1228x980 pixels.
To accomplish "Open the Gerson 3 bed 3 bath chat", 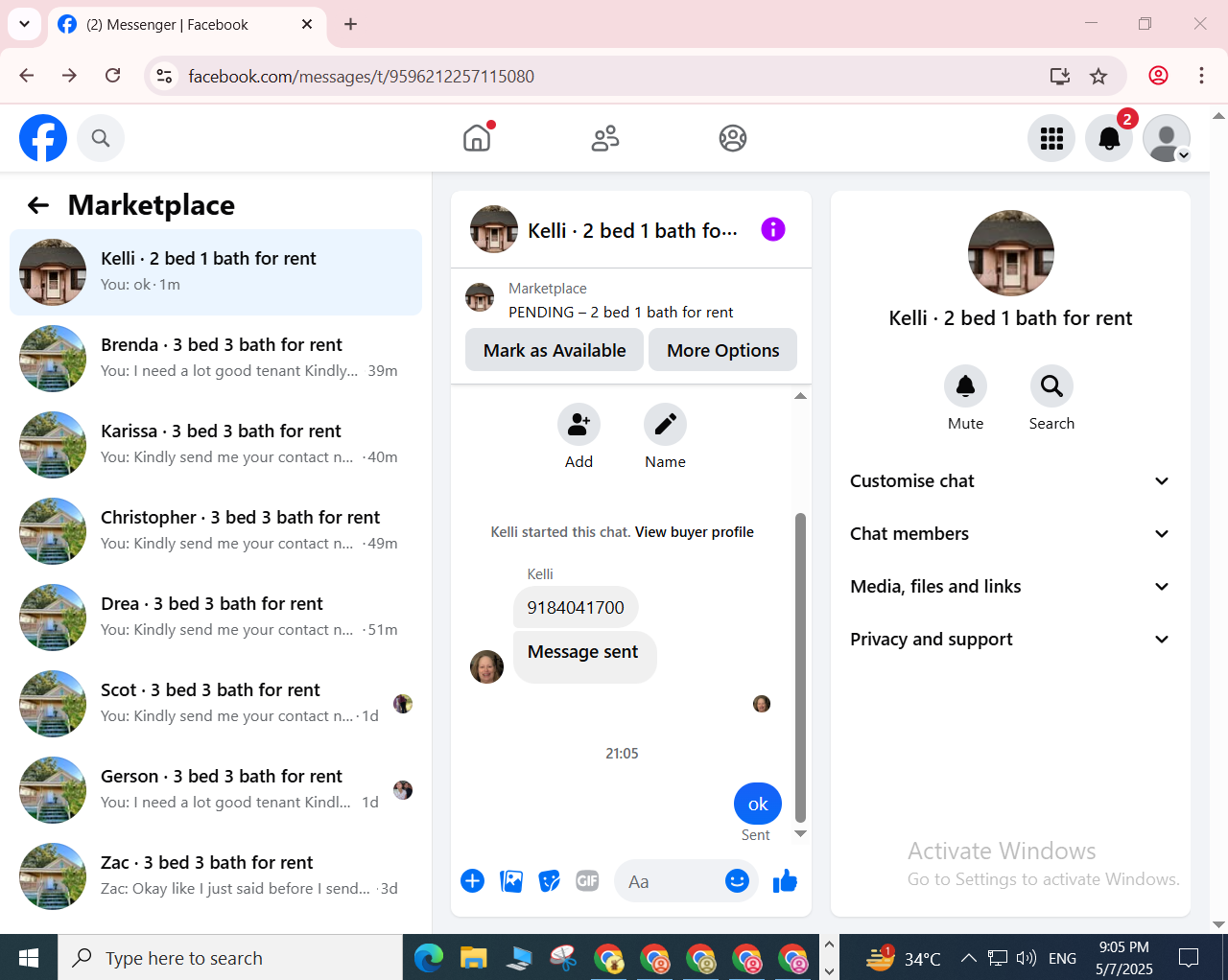I will pos(216,790).
